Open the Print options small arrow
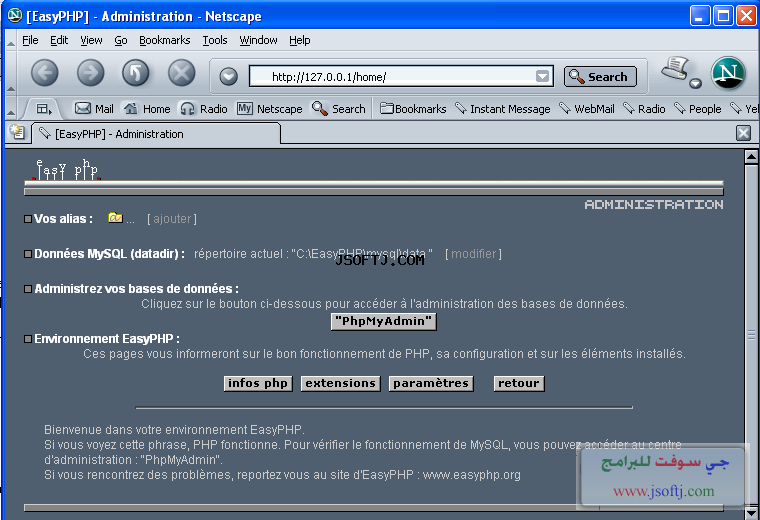Image resolution: width=760 pixels, height=520 pixels. tap(696, 83)
